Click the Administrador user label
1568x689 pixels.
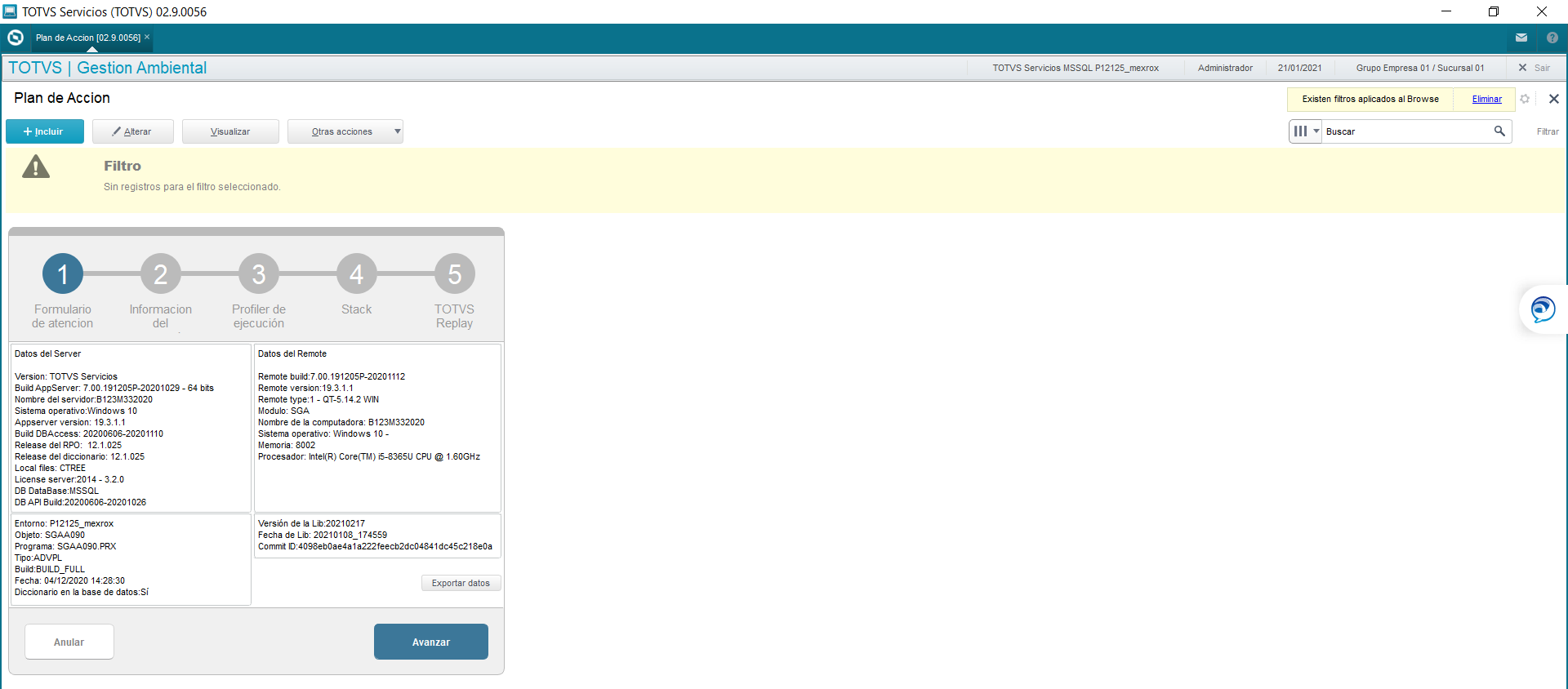point(1225,68)
